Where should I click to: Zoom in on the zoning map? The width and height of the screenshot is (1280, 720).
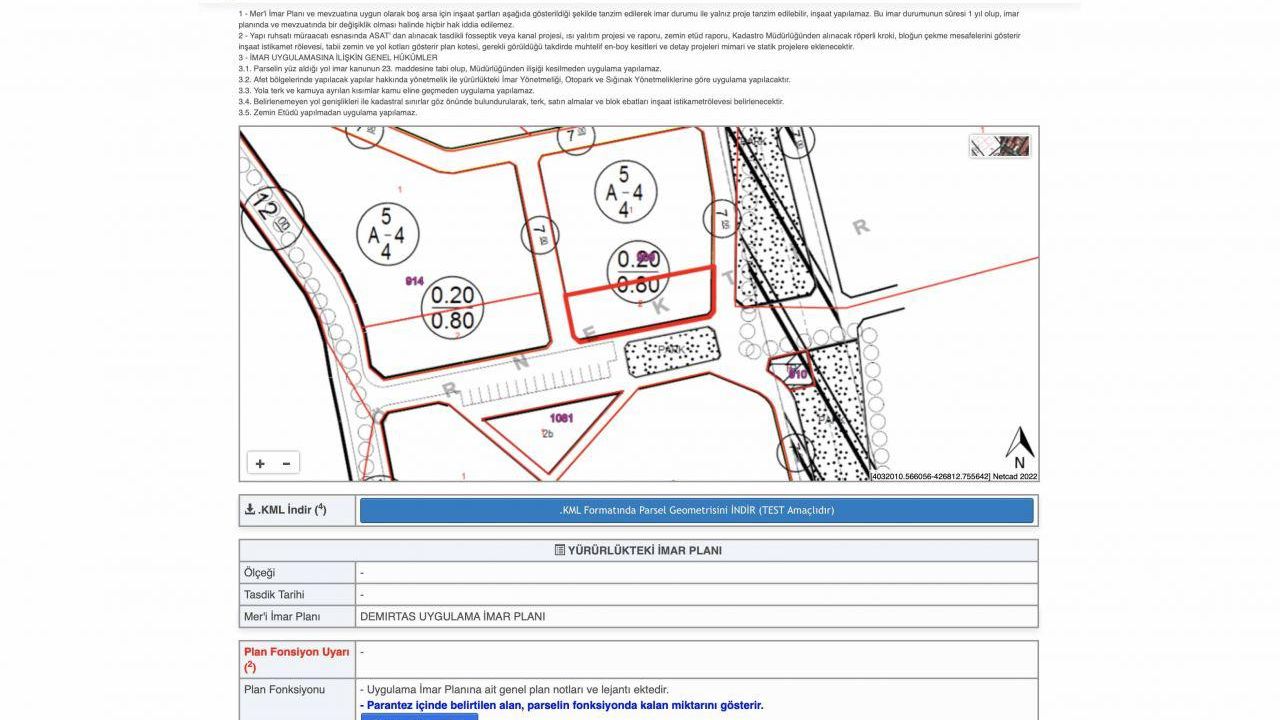(x=260, y=463)
